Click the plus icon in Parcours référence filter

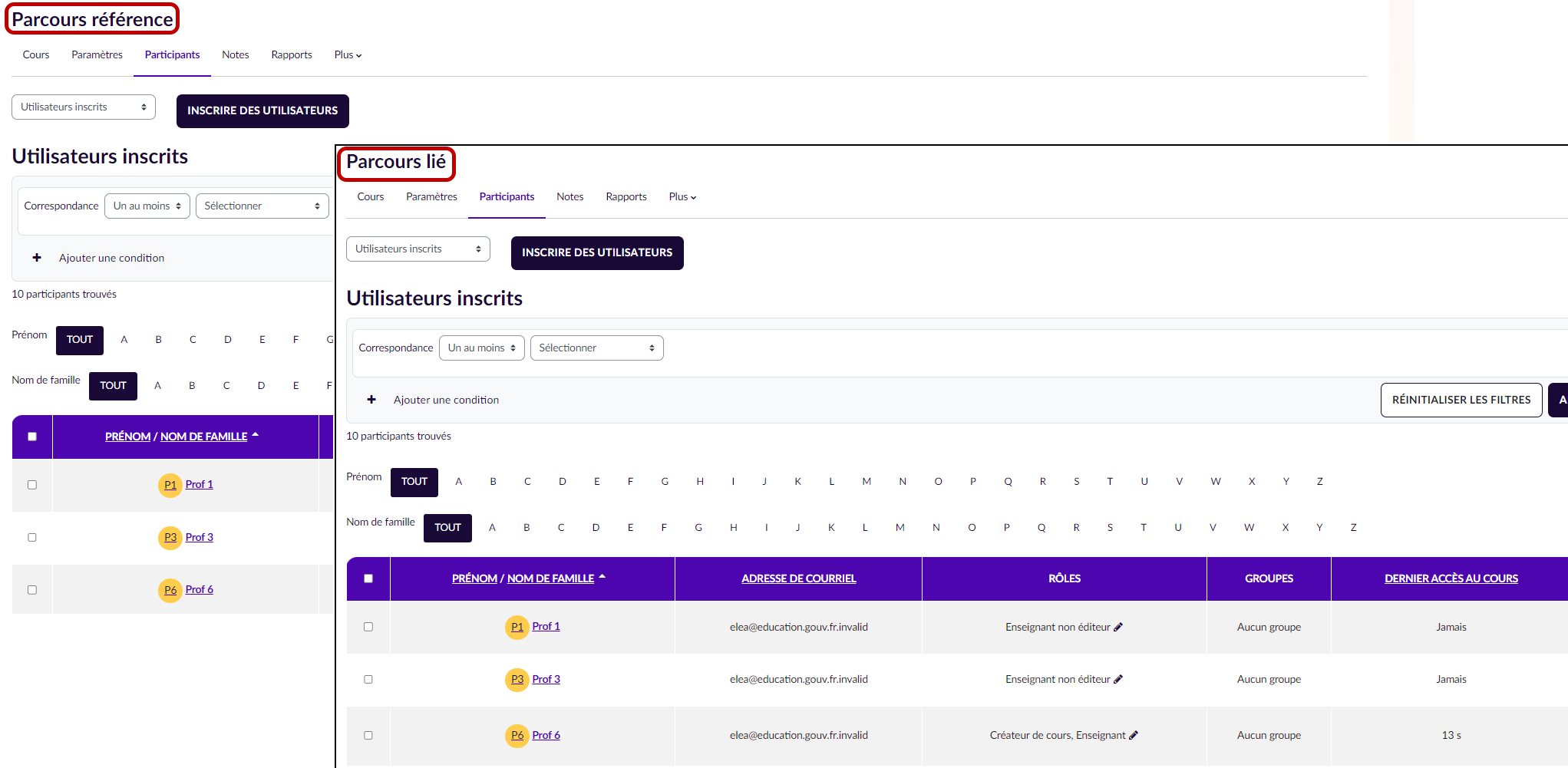coord(37,258)
